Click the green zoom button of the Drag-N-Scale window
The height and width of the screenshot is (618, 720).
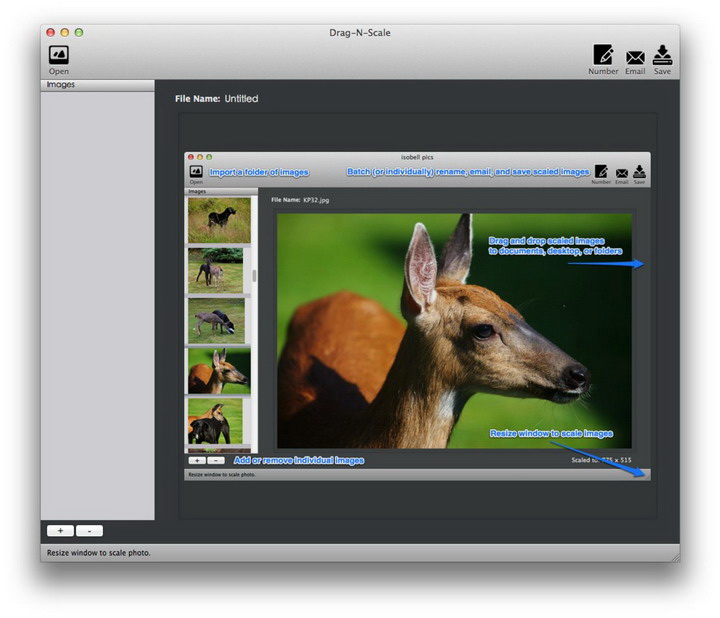click(x=79, y=33)
